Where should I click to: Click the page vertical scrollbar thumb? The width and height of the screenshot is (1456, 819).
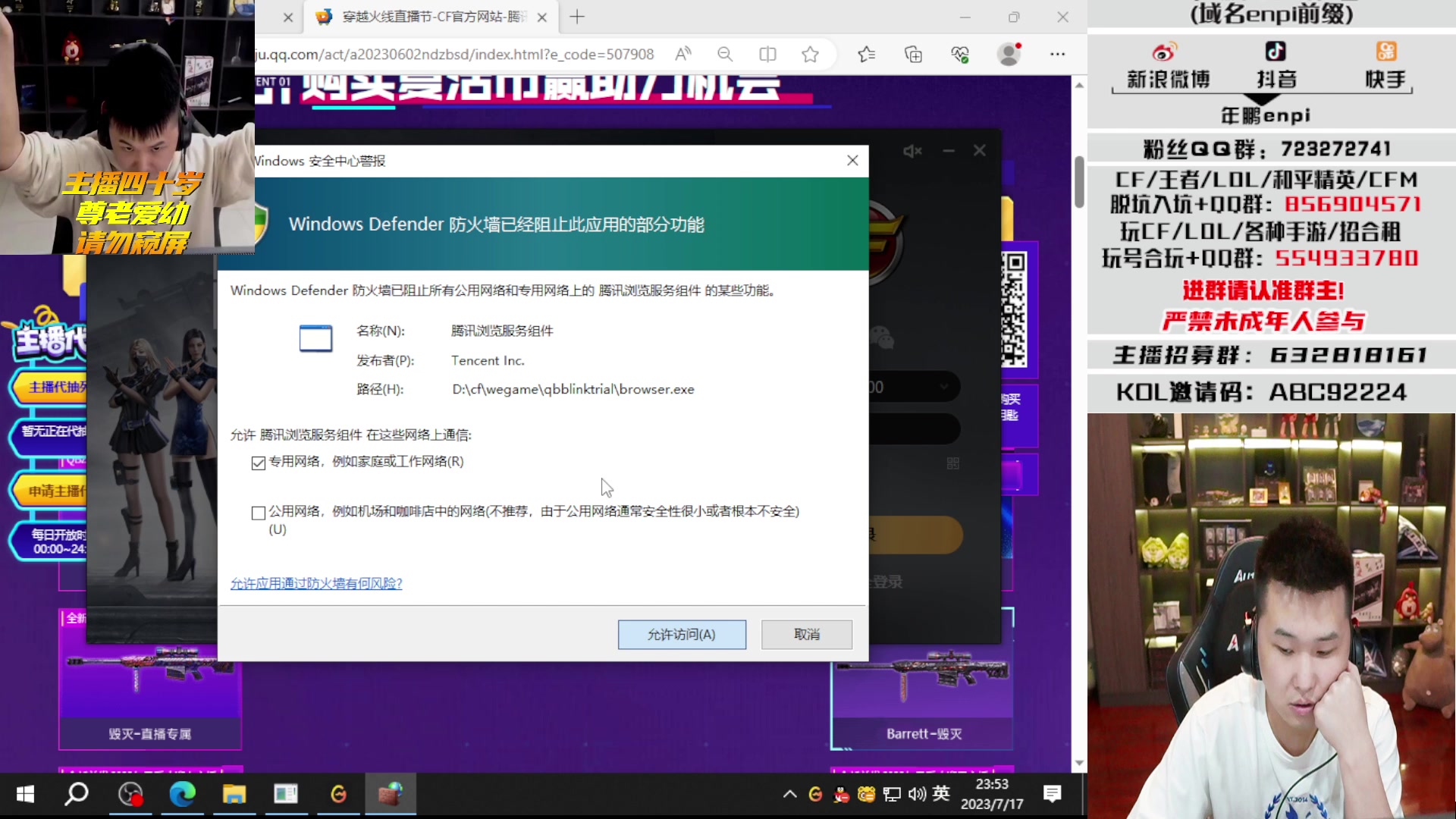[1079, 182]
